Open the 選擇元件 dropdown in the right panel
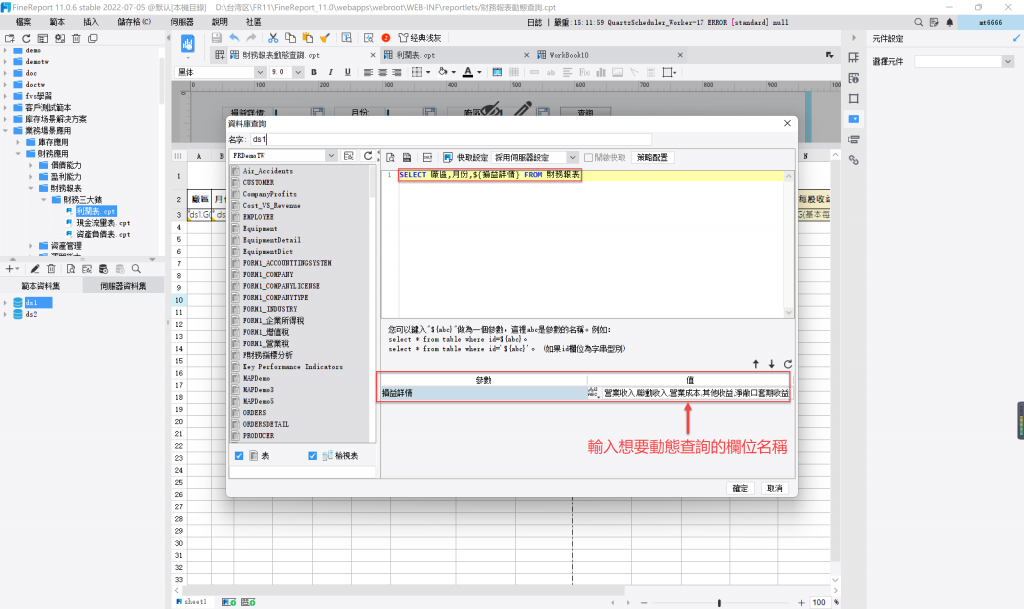Image resolution: width=1024 pixels, height=609 pixels. 1008,61
